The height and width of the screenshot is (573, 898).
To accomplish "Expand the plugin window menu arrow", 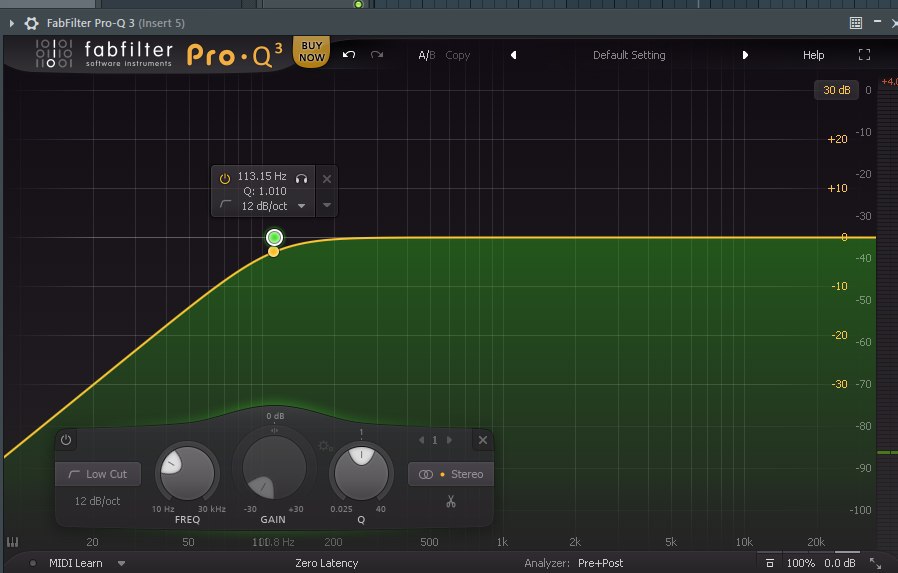I will 11,23.
